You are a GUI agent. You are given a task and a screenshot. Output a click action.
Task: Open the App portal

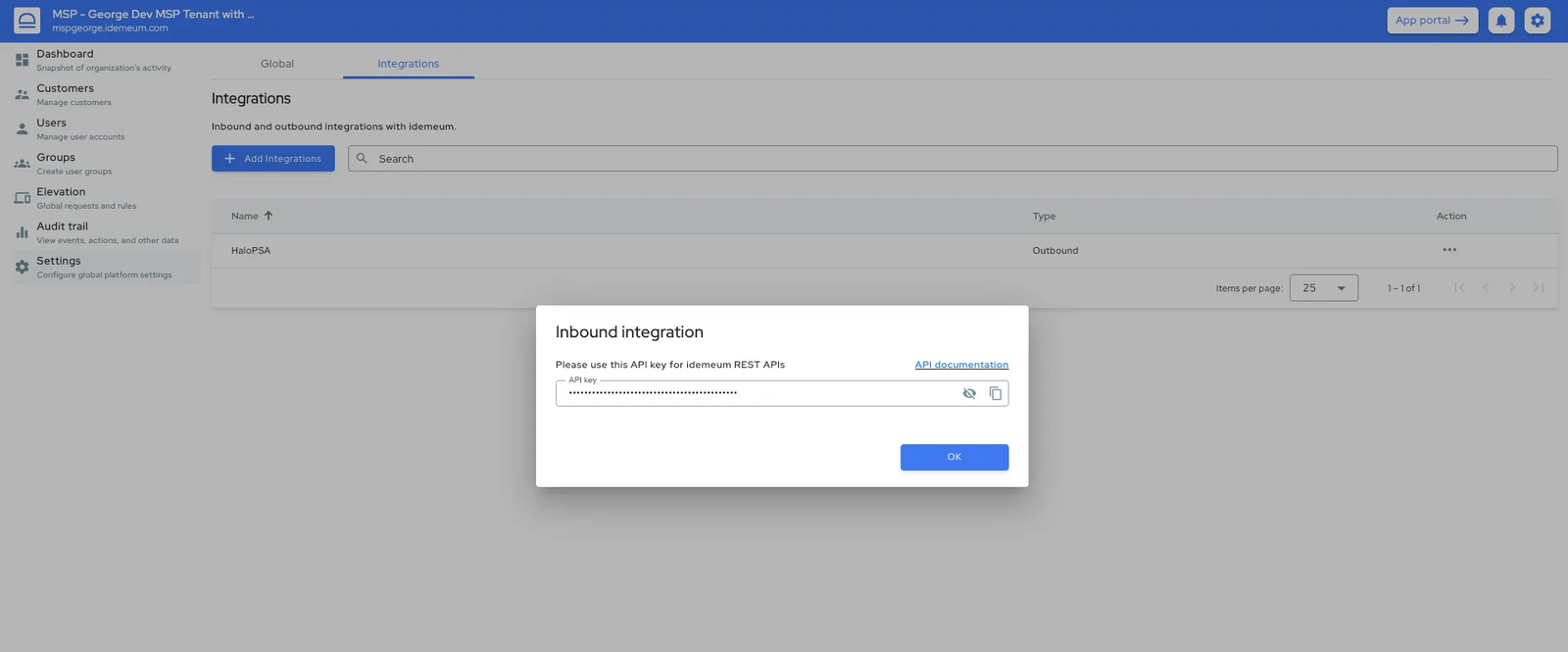point(1432,20)
